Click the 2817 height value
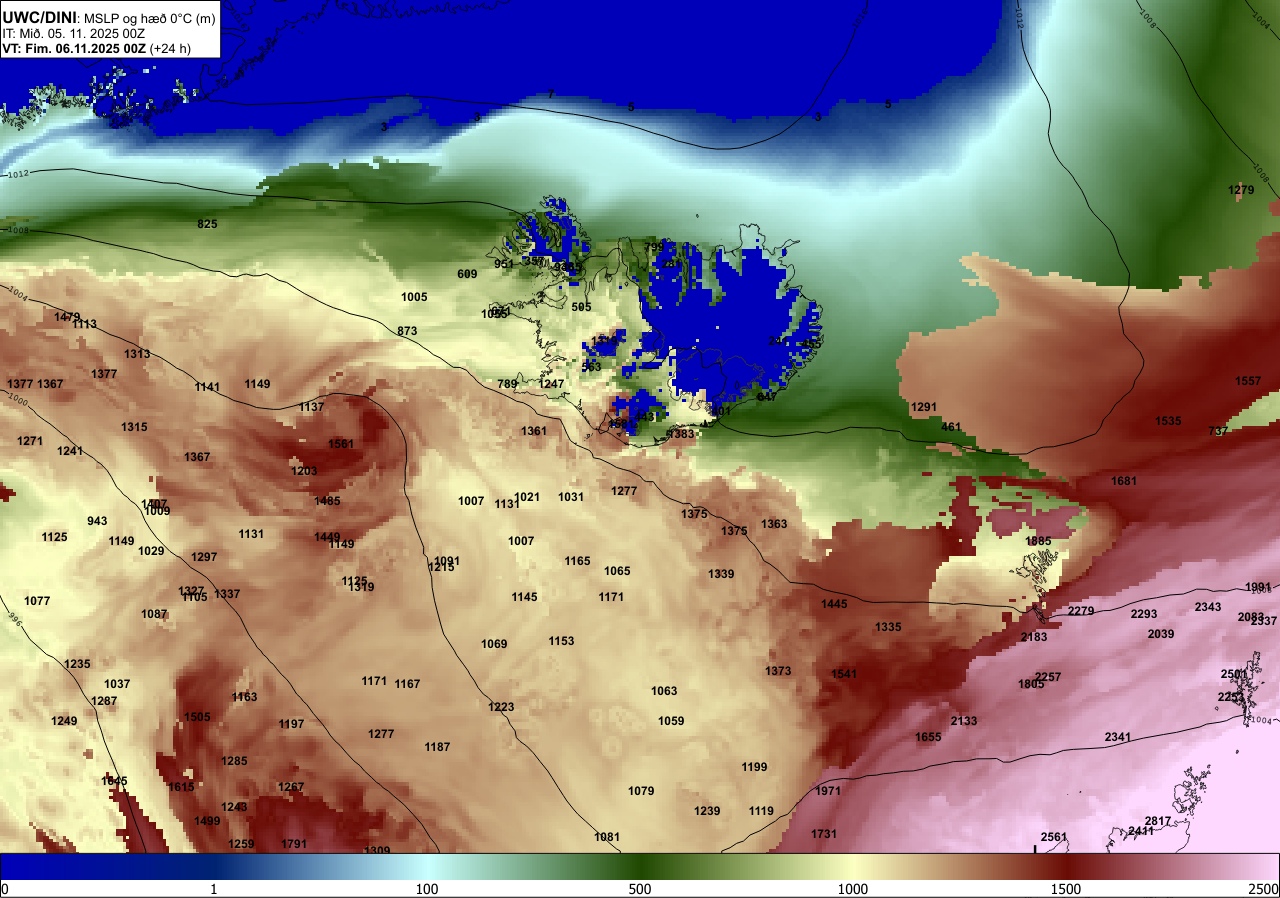Viewport: 1280px width, 898px height. click(x=1157, y=821)
